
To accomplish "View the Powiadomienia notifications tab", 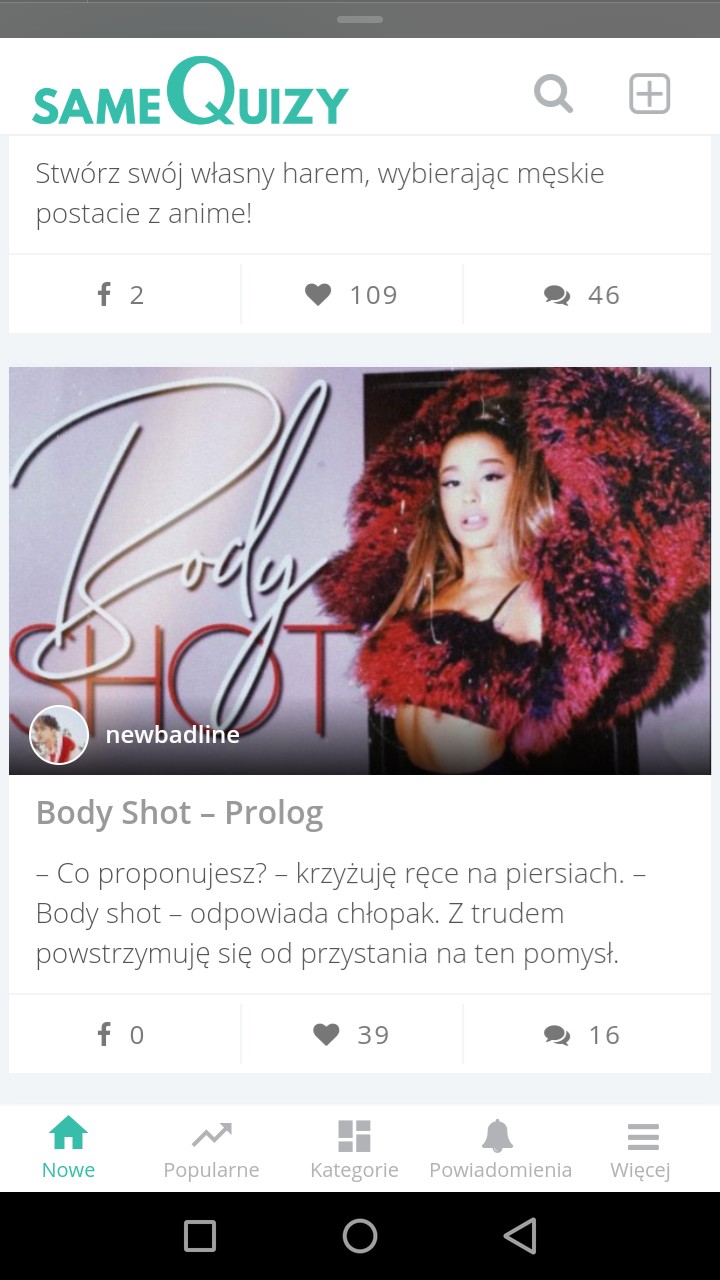I will tap(500, 1149).
